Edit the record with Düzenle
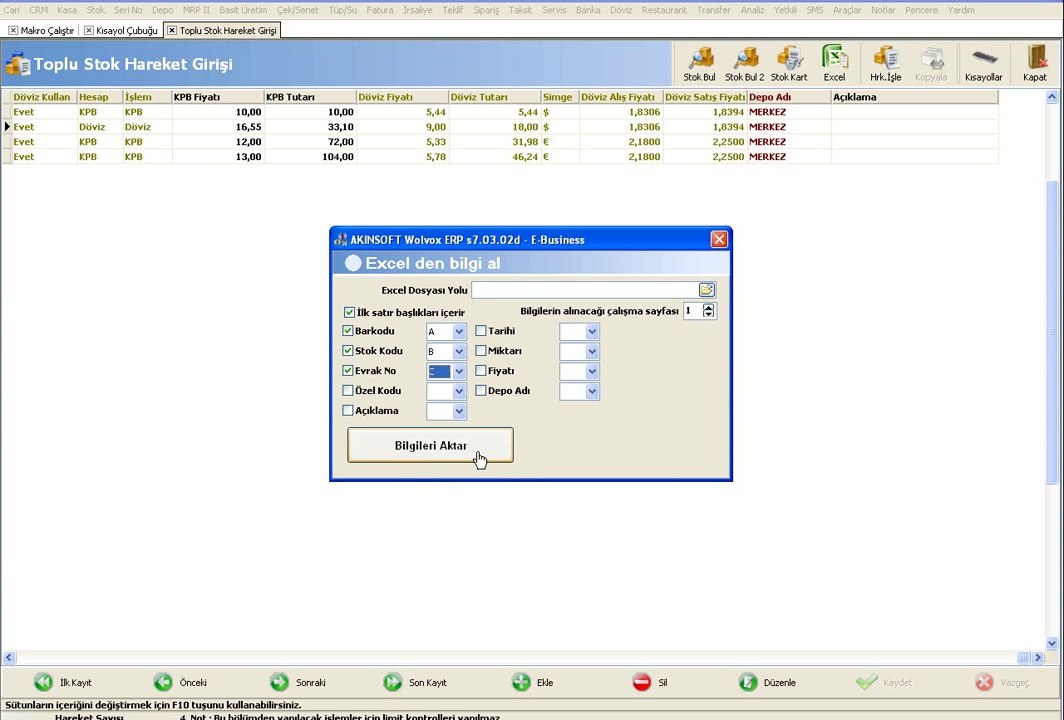Viewport: 1064px width, 720px height. pyautogui.click(x=767, y=682)
